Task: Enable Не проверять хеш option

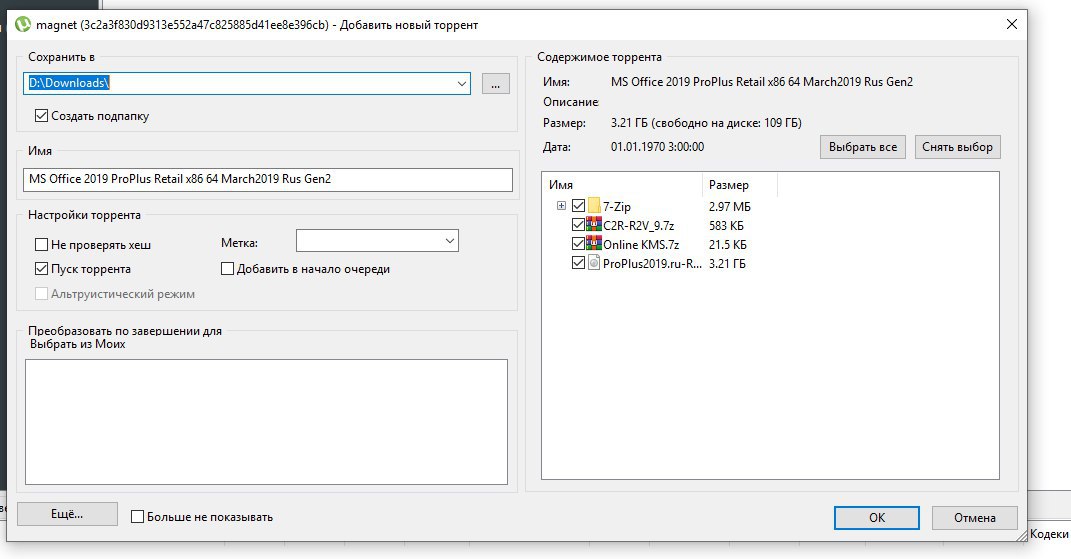Action: 41,244
